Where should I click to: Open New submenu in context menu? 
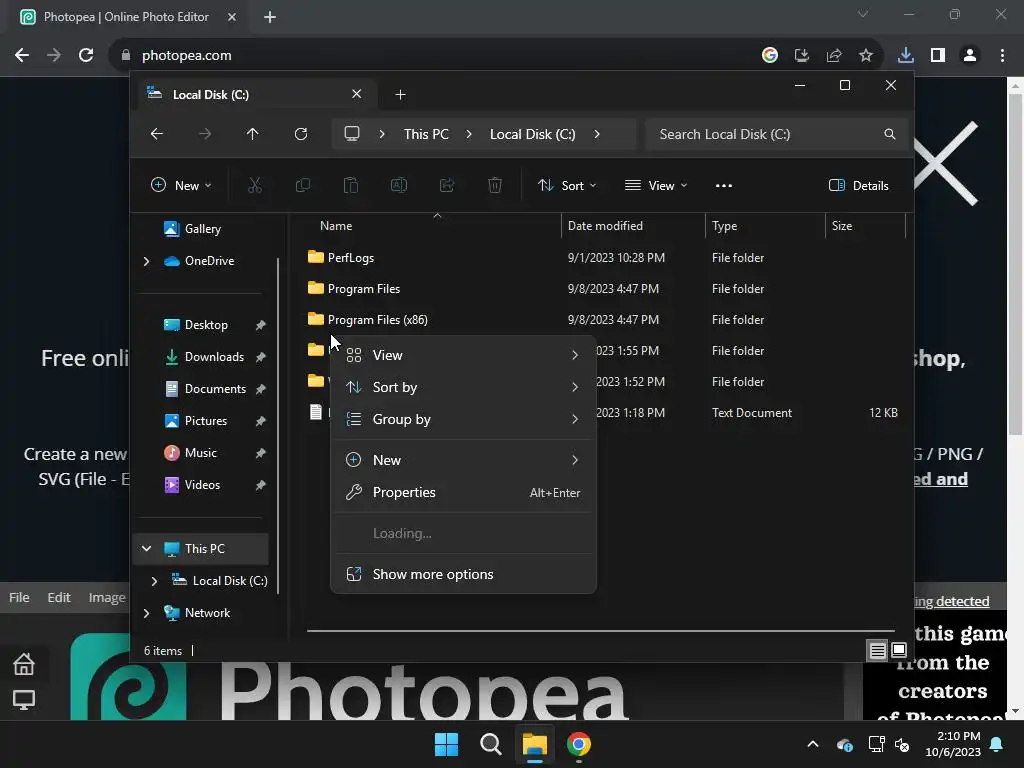pos(463,460)
